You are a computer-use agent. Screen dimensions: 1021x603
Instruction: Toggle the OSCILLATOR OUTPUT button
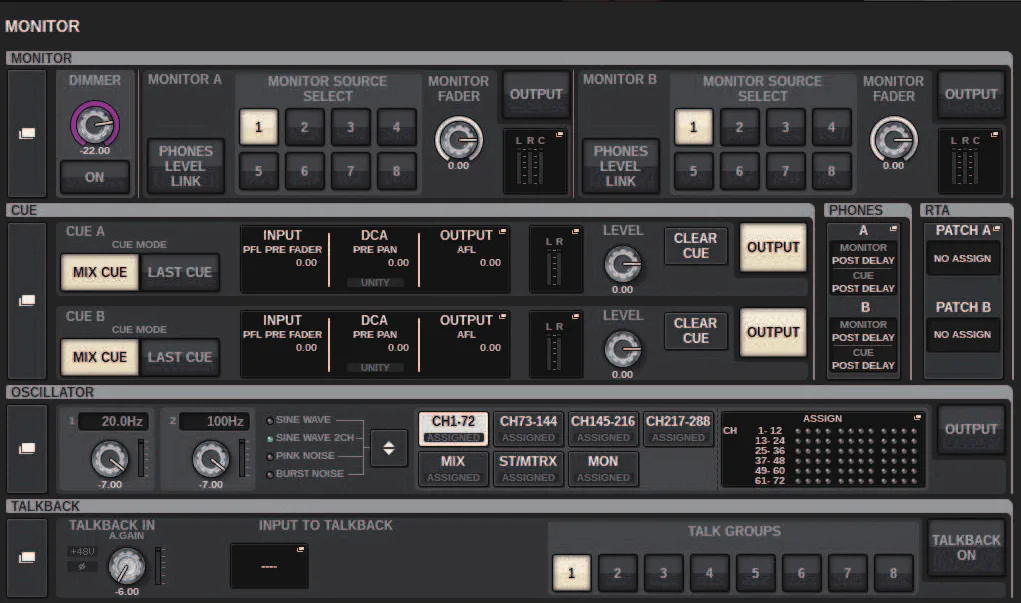971,429
